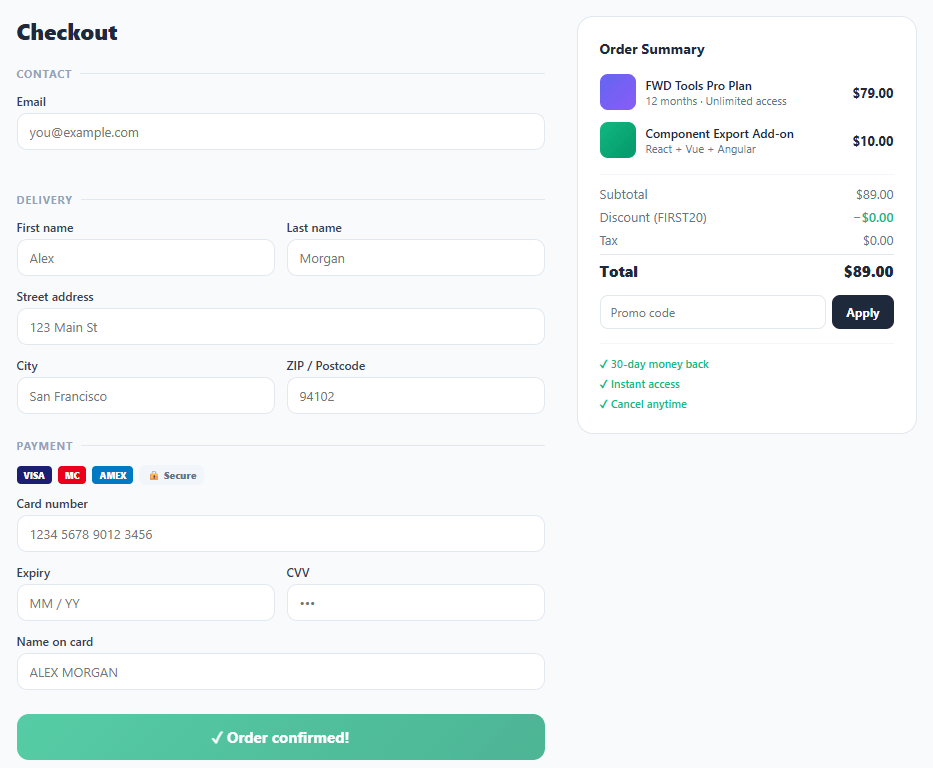
Task: Click the React + Vue + Angular subtitle
Action: coord(700,149)
